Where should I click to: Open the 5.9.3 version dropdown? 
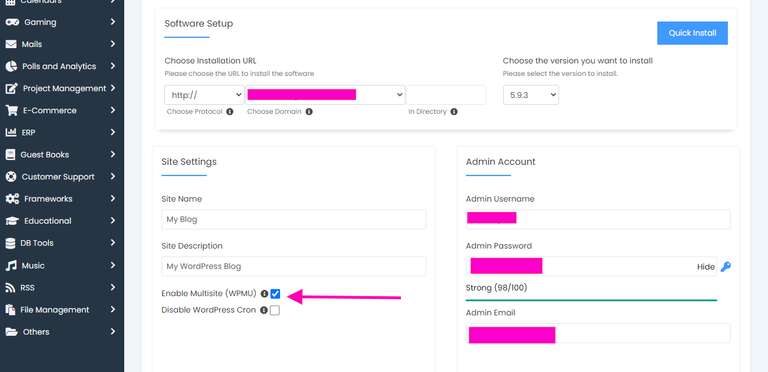point(531,95)
